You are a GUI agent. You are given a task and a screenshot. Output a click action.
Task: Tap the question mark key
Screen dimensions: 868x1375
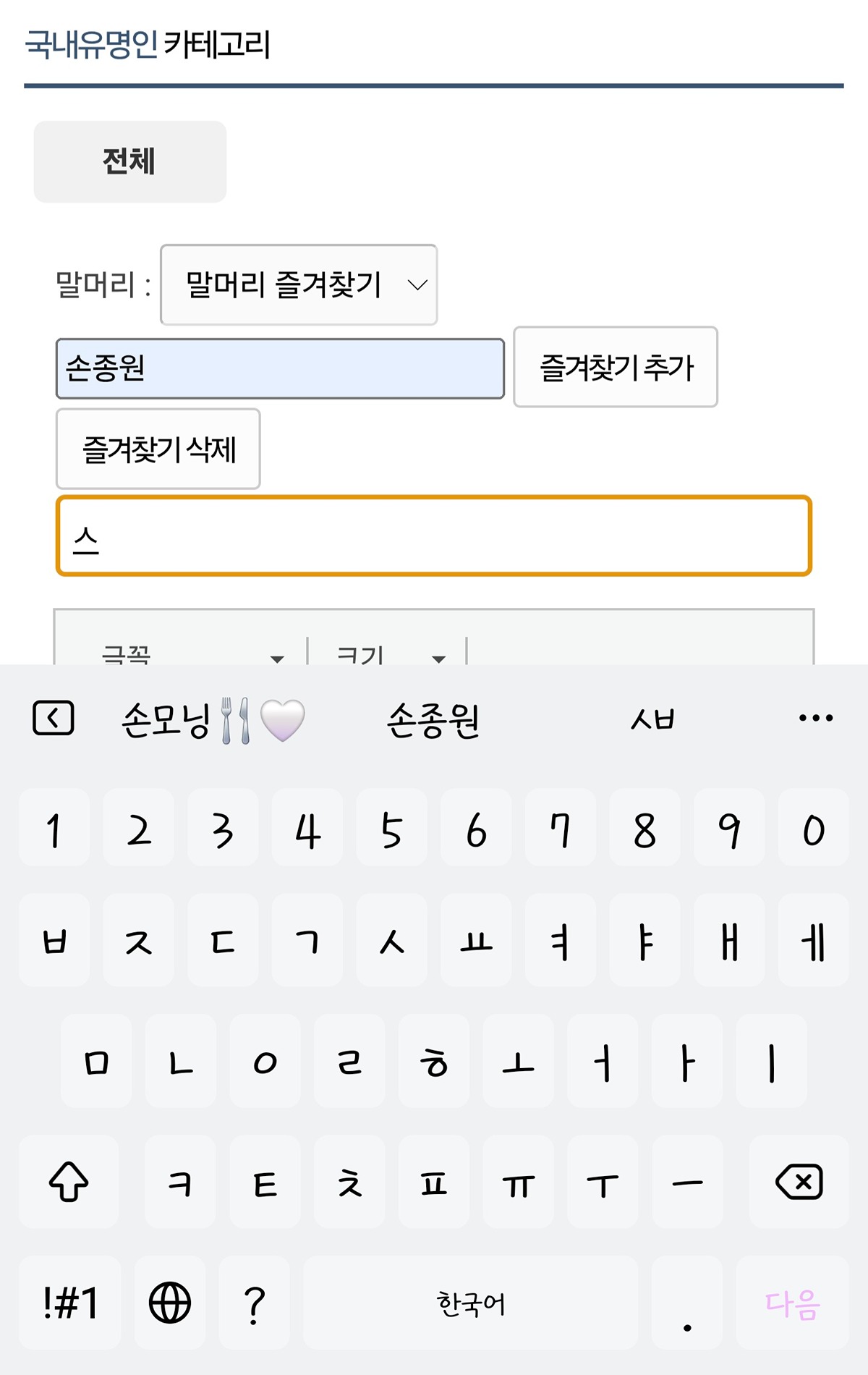(x=255, y=1303)
